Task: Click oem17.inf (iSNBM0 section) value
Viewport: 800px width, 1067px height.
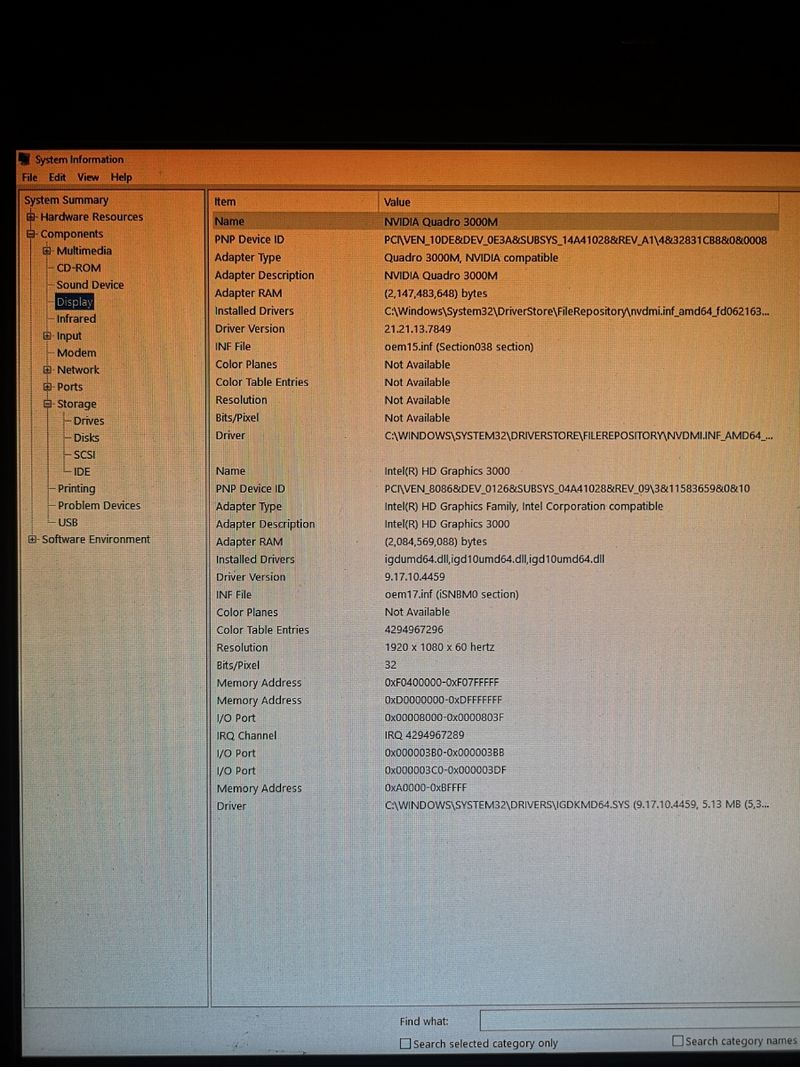Action: [452, 595]
